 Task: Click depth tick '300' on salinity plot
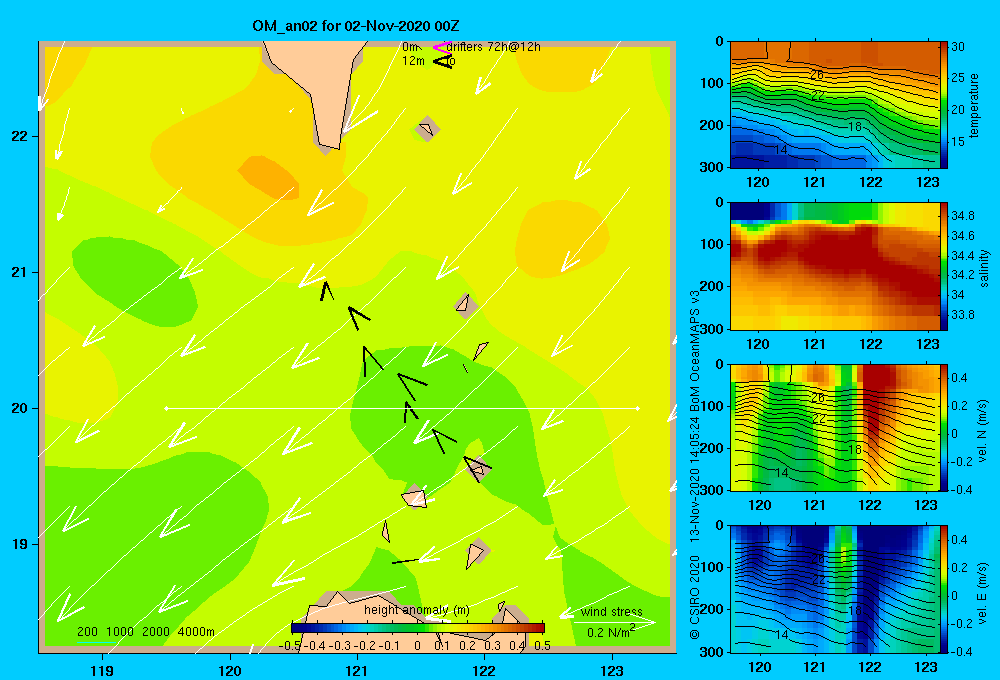[x=713, y=329]
